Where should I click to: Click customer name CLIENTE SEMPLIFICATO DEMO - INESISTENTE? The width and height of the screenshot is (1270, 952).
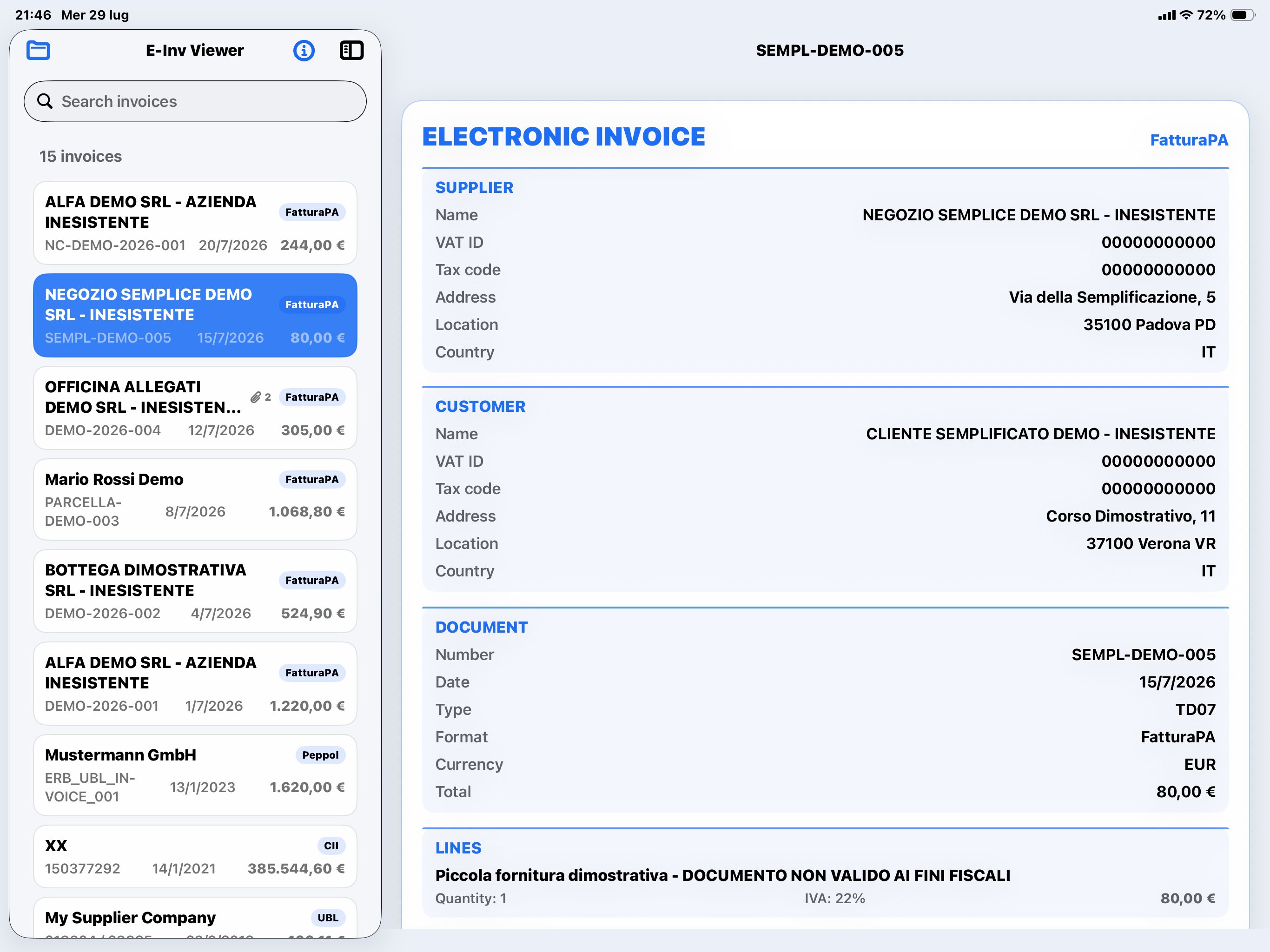(1040, 434)
